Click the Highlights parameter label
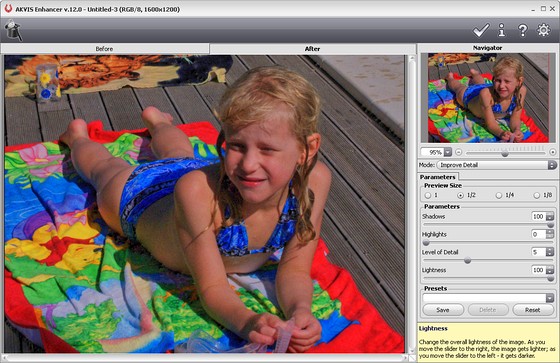Screen dimensions: 560x363 [434, 234]
